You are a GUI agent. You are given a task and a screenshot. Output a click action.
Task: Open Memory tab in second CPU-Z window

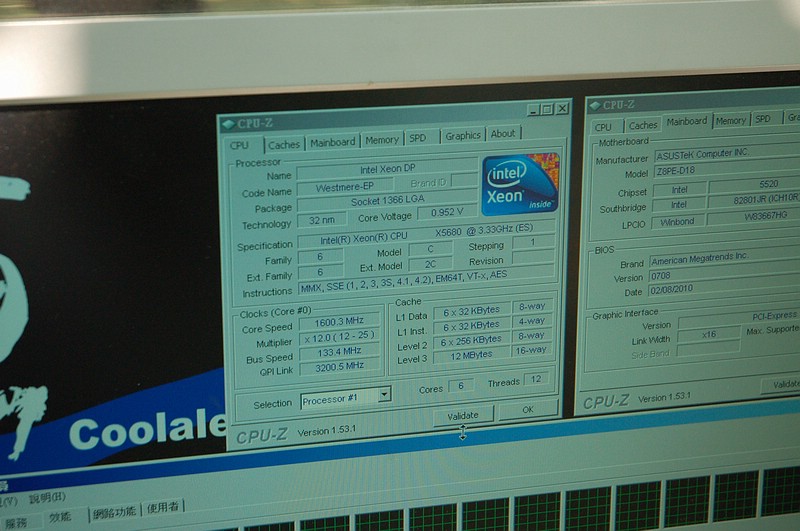(731, 121)
